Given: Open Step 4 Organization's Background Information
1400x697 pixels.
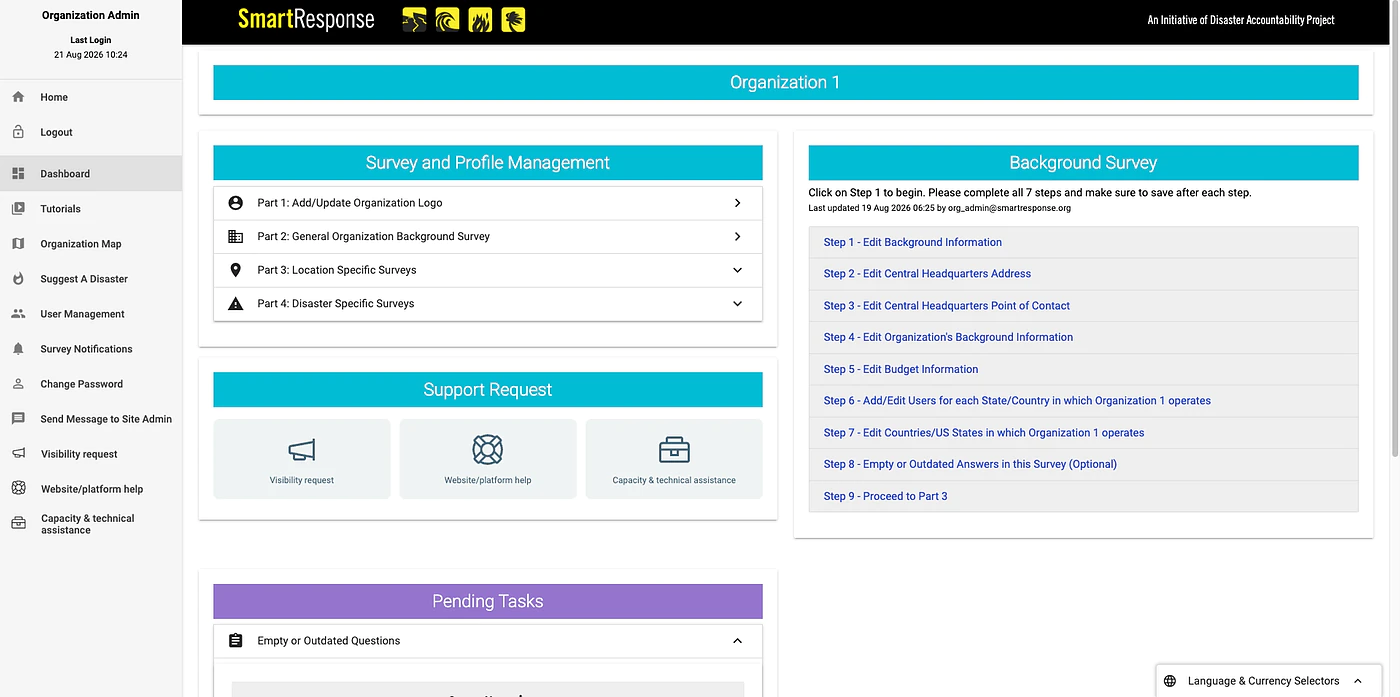Looking at the screenshot, I should click(948, 337).
